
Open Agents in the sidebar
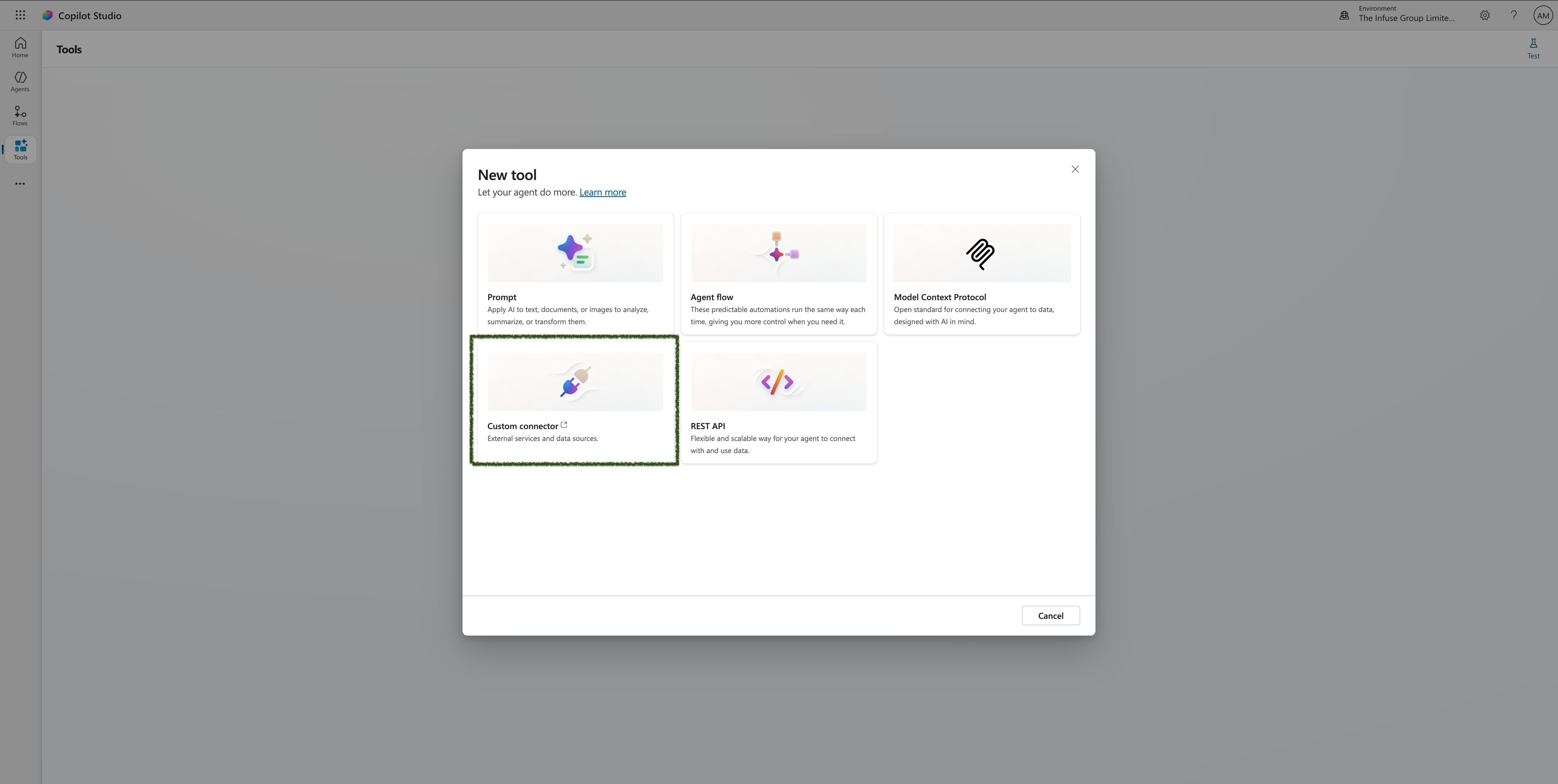pos(20,82)
